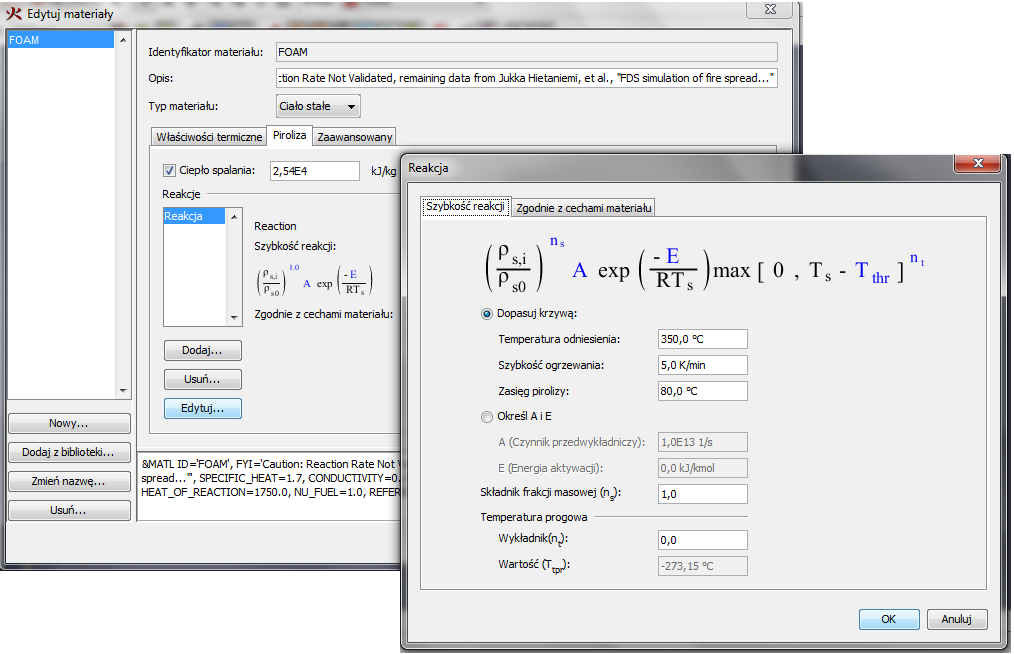Select the Określ A i E radio button
This screenshot has height=654, width=1014.
[x=487, y=417]
